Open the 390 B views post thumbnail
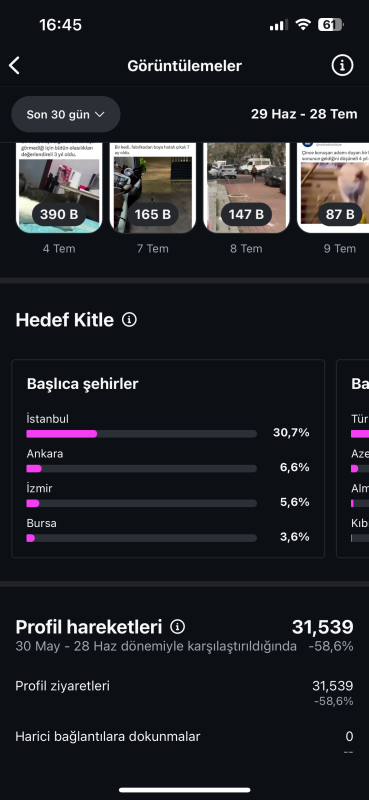This screenshot has height=800, width=369. [59, 188]
